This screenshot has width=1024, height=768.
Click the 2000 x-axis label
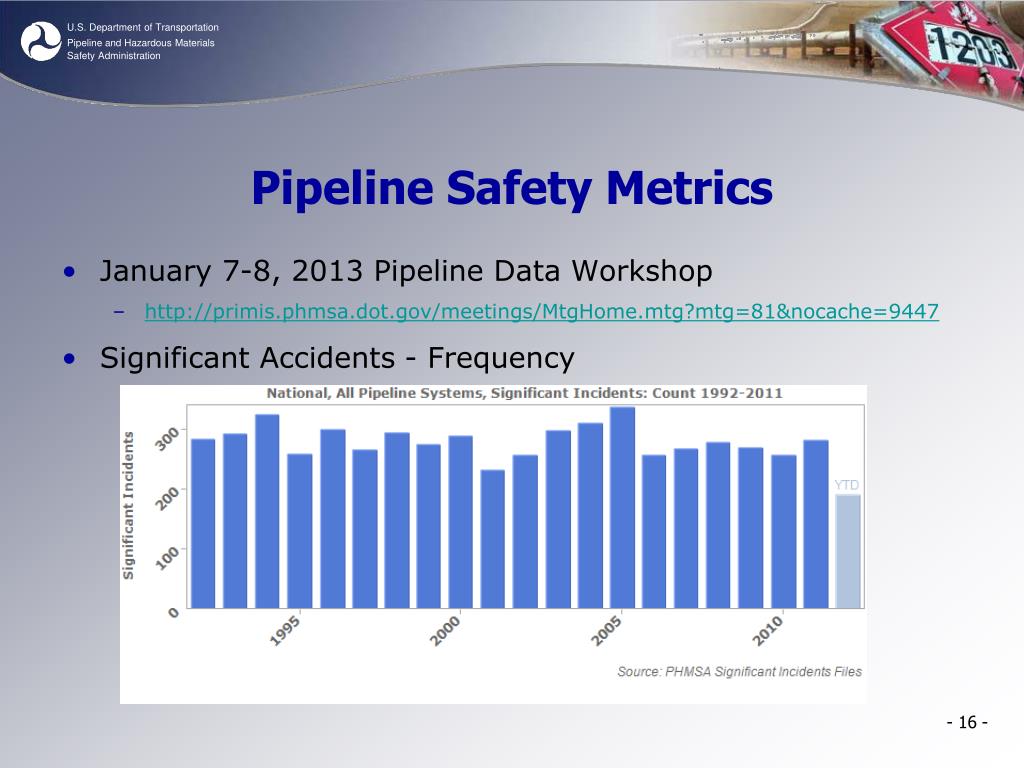click(x=445, y=630)
